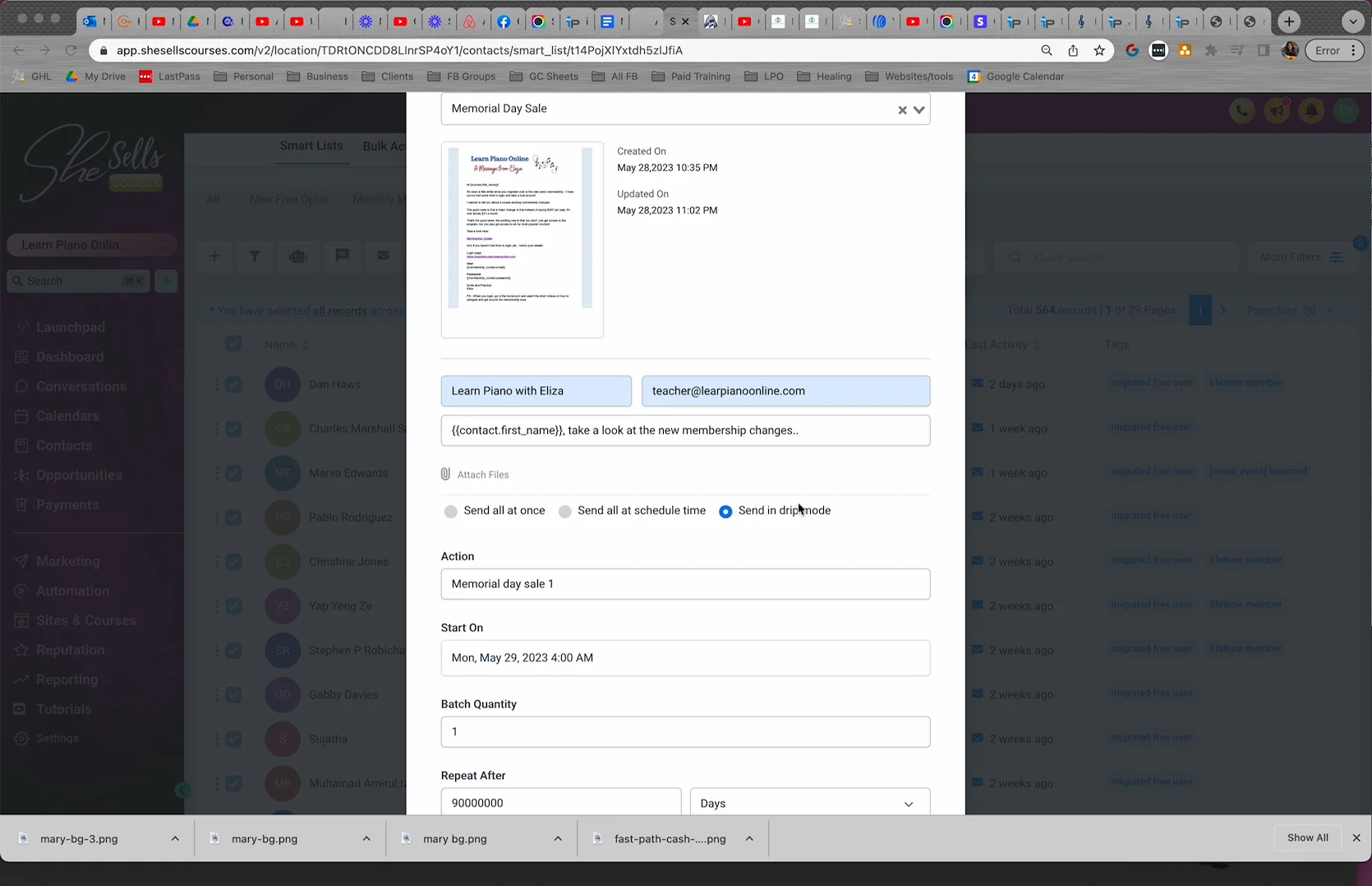The height and width of the screenshot is (886, 1372).
Task: Close the downloads bar
Action: 1356,838
